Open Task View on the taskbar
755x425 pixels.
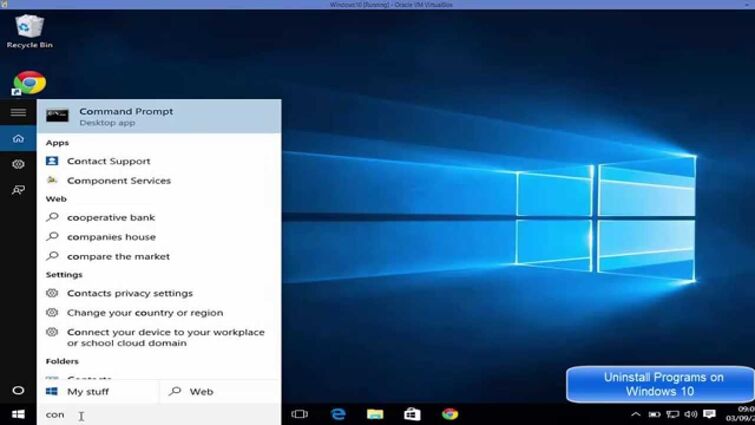[299, 414]
